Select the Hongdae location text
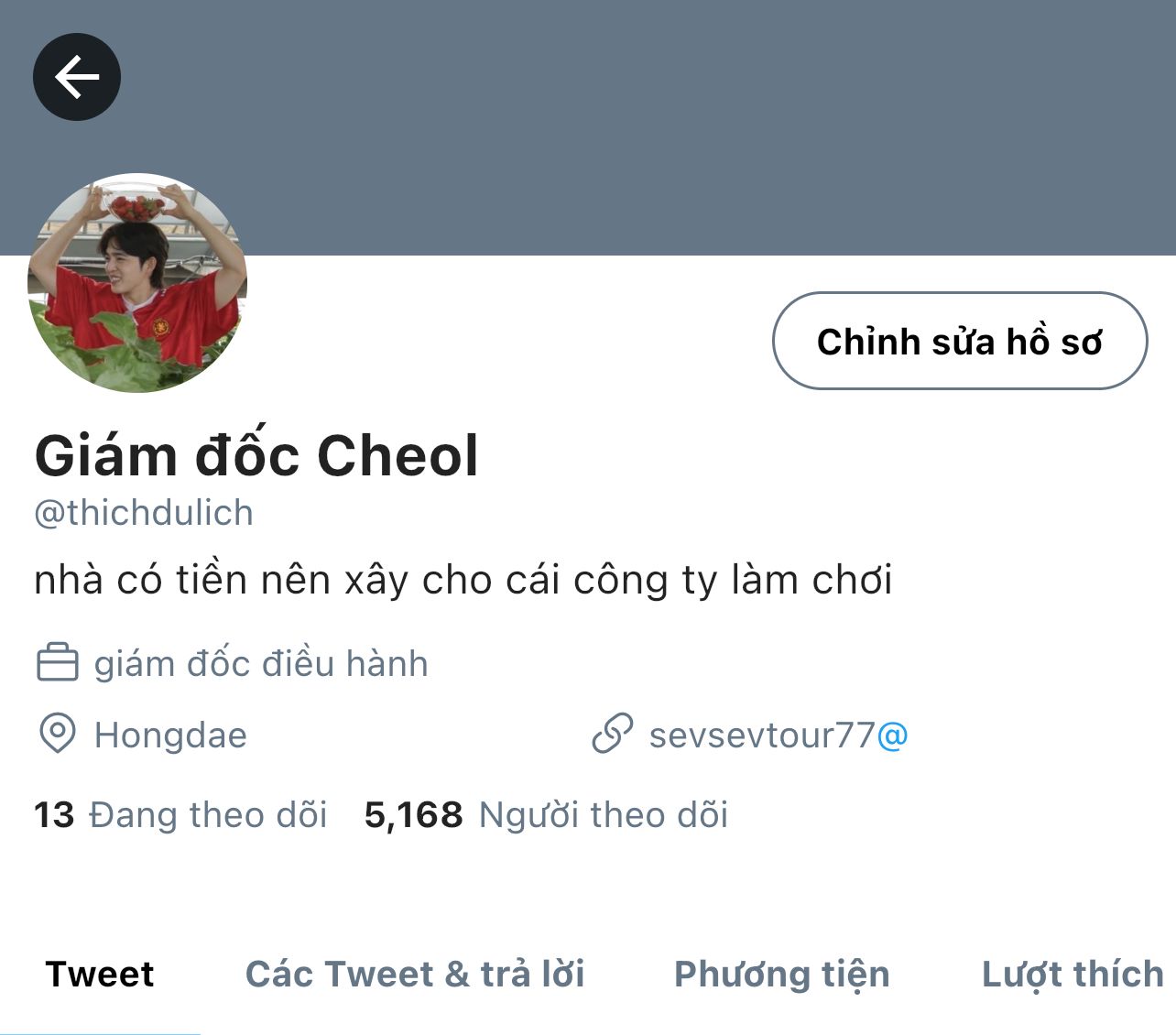 click(x=170, y=735)
